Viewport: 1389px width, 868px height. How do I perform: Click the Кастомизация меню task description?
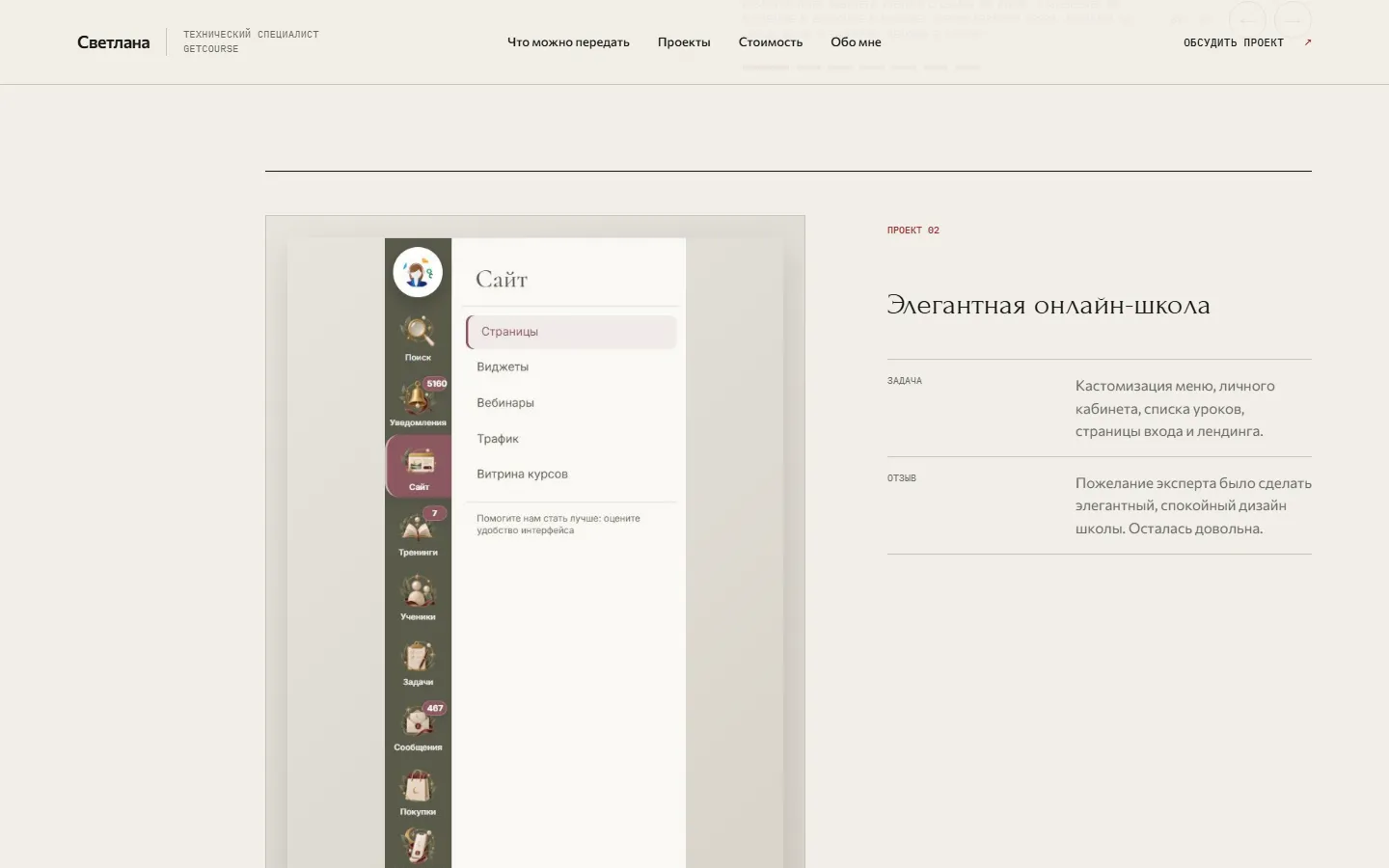tap(1175, 409)
